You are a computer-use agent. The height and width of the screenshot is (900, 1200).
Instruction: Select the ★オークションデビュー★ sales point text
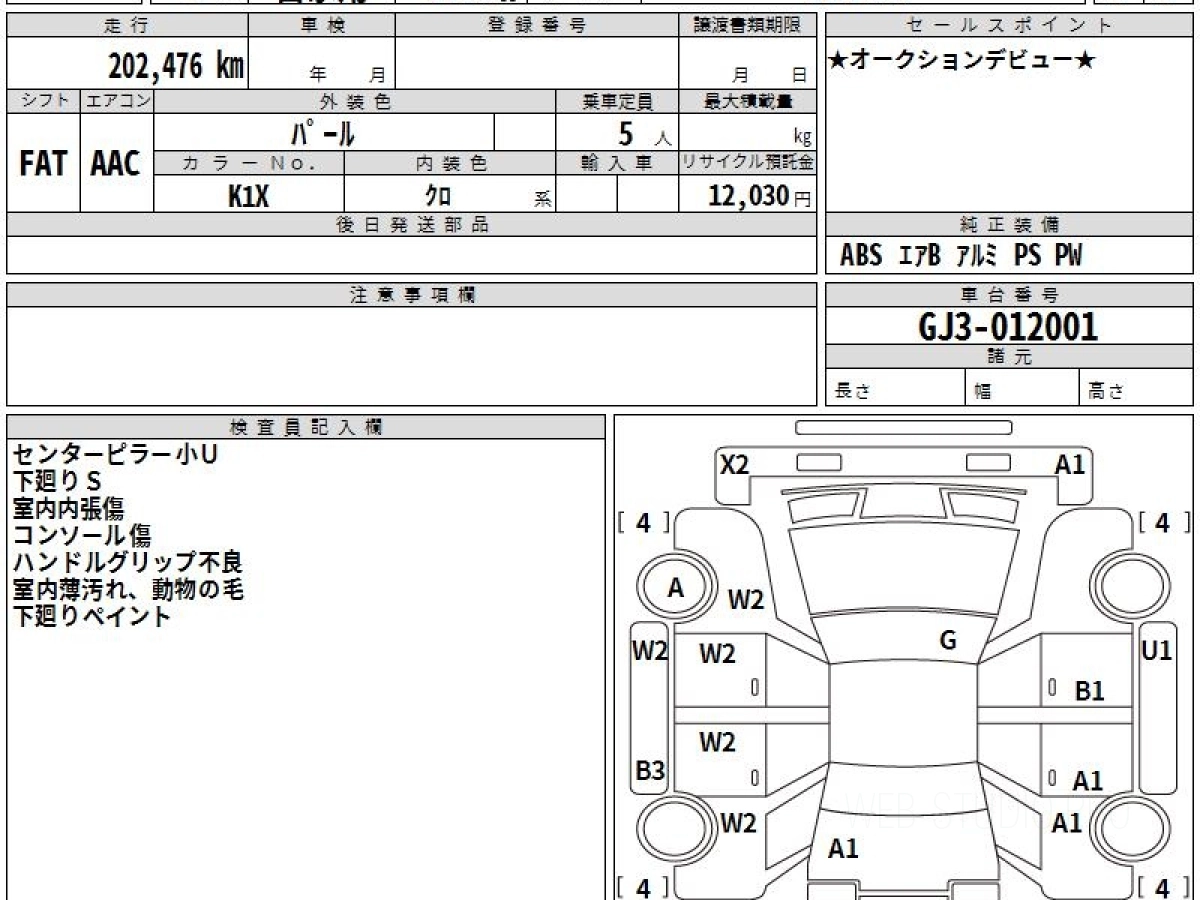click(962, 61)
